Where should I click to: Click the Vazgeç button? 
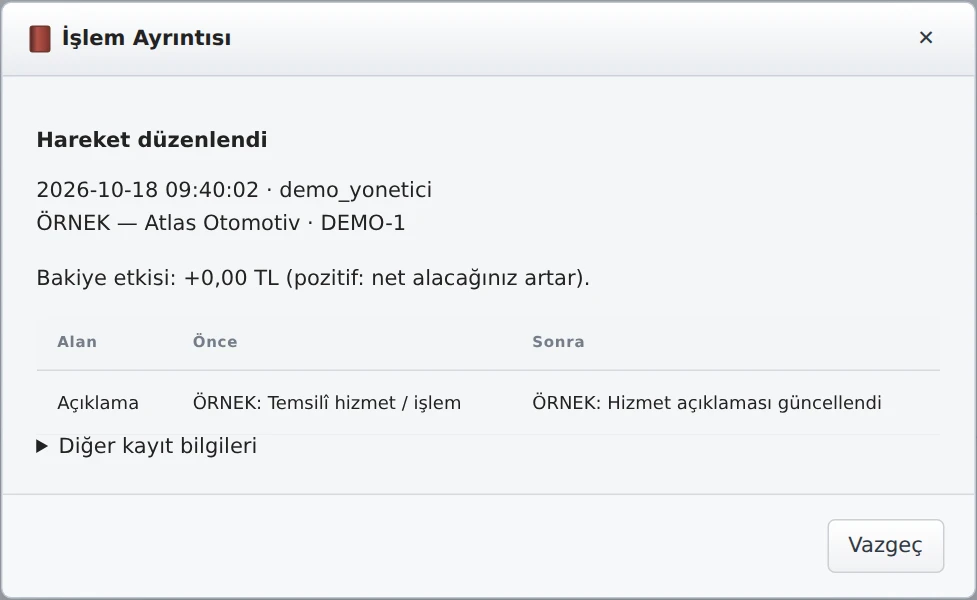point(885,545)
